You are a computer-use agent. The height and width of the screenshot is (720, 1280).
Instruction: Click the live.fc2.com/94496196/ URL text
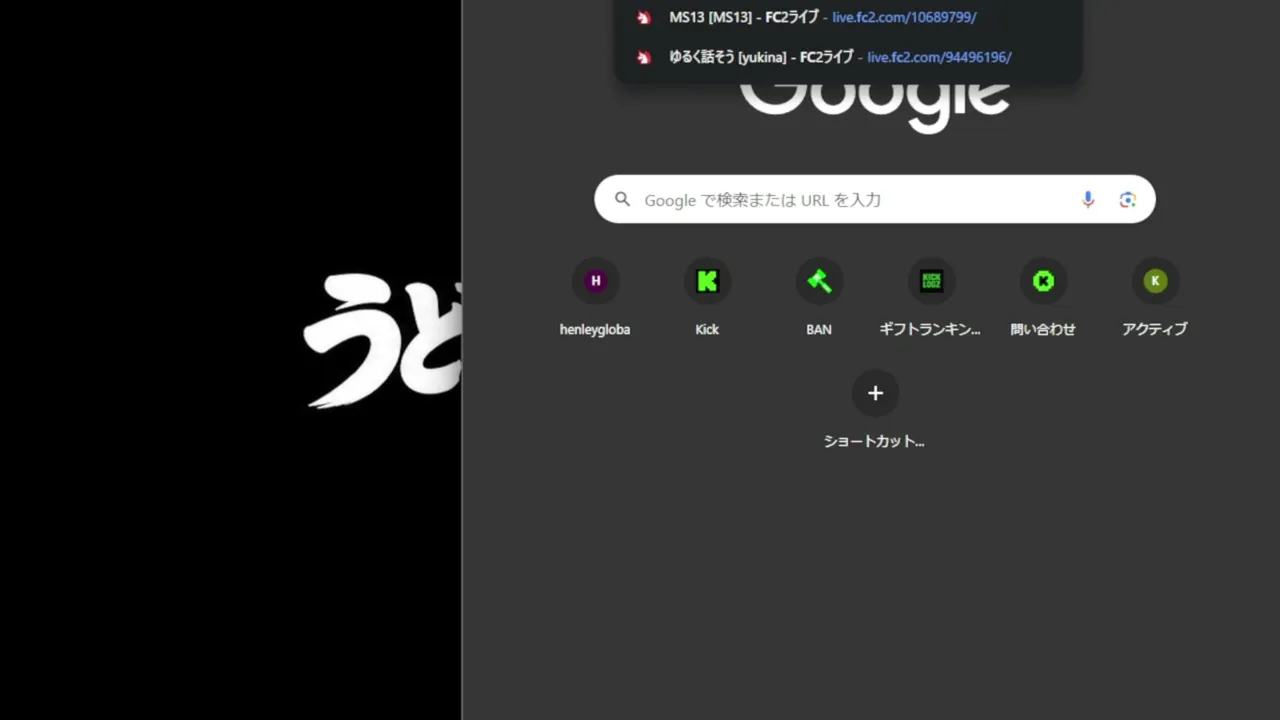point(939,57)
